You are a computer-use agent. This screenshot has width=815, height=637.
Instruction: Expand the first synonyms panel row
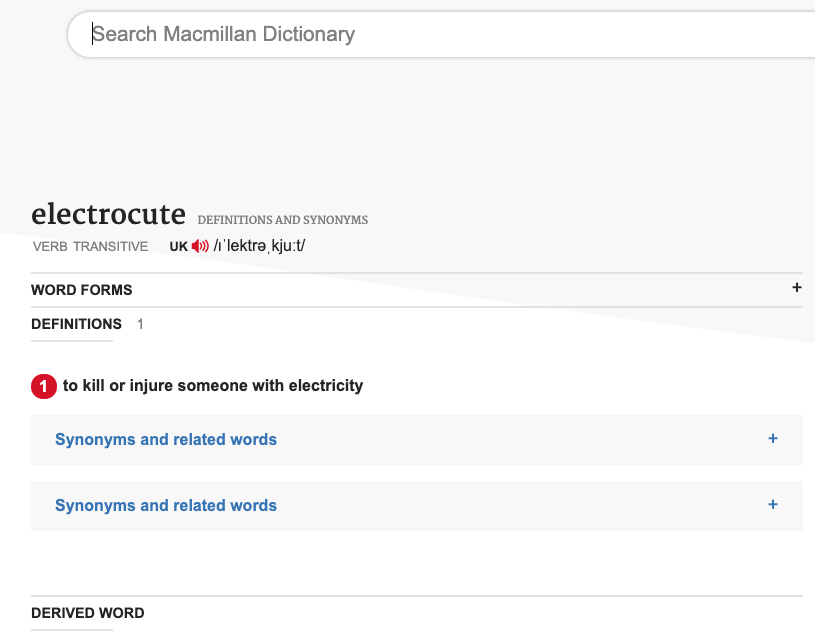417,440
